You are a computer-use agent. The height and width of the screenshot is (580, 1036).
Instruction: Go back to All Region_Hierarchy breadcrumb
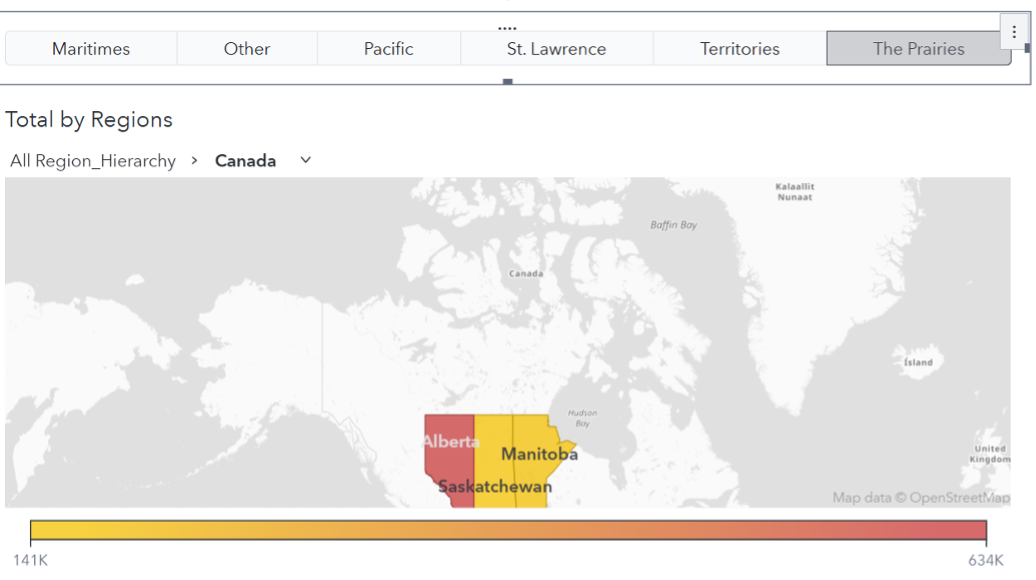coord(93,161)
